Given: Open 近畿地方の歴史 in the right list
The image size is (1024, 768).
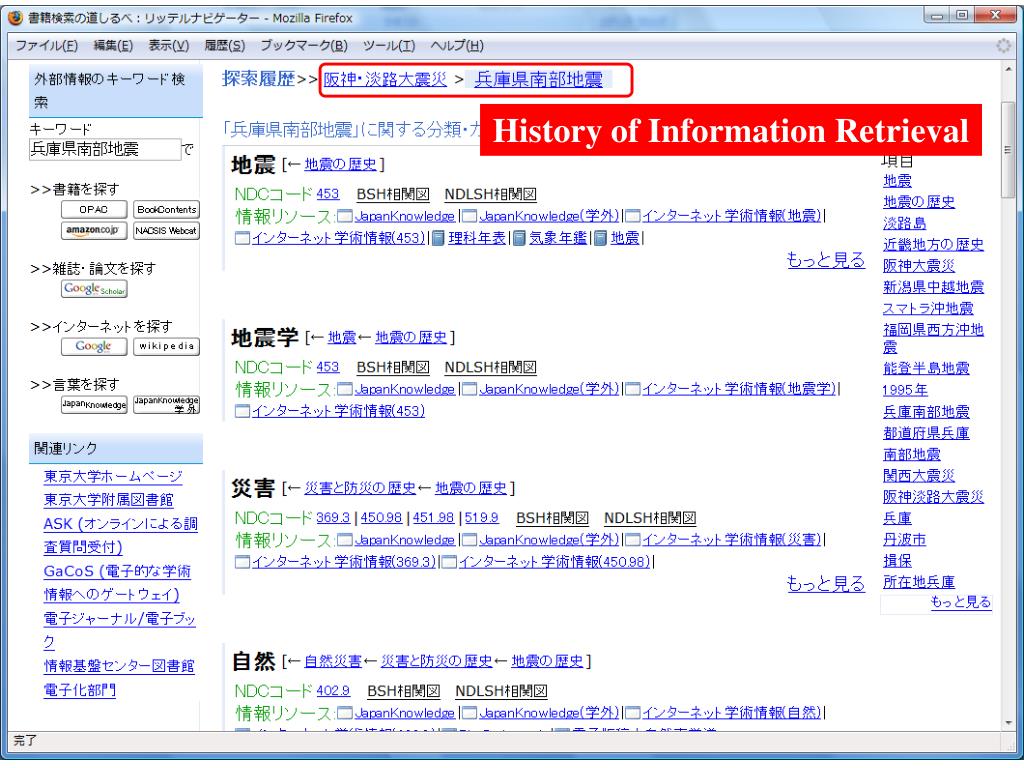Looking at the screenshot, I should coord(933,245).
